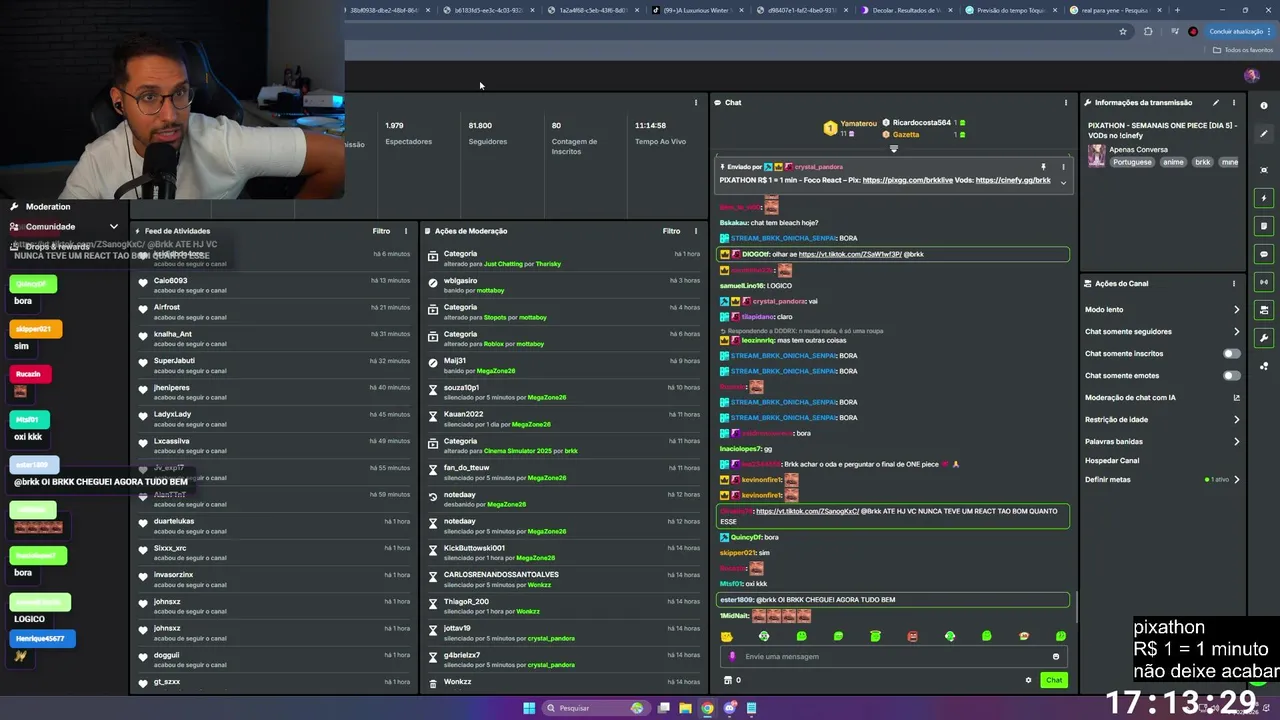Open pinned message three-dot options
This screenshot has height=720, width=1280.
(1063, 167)
